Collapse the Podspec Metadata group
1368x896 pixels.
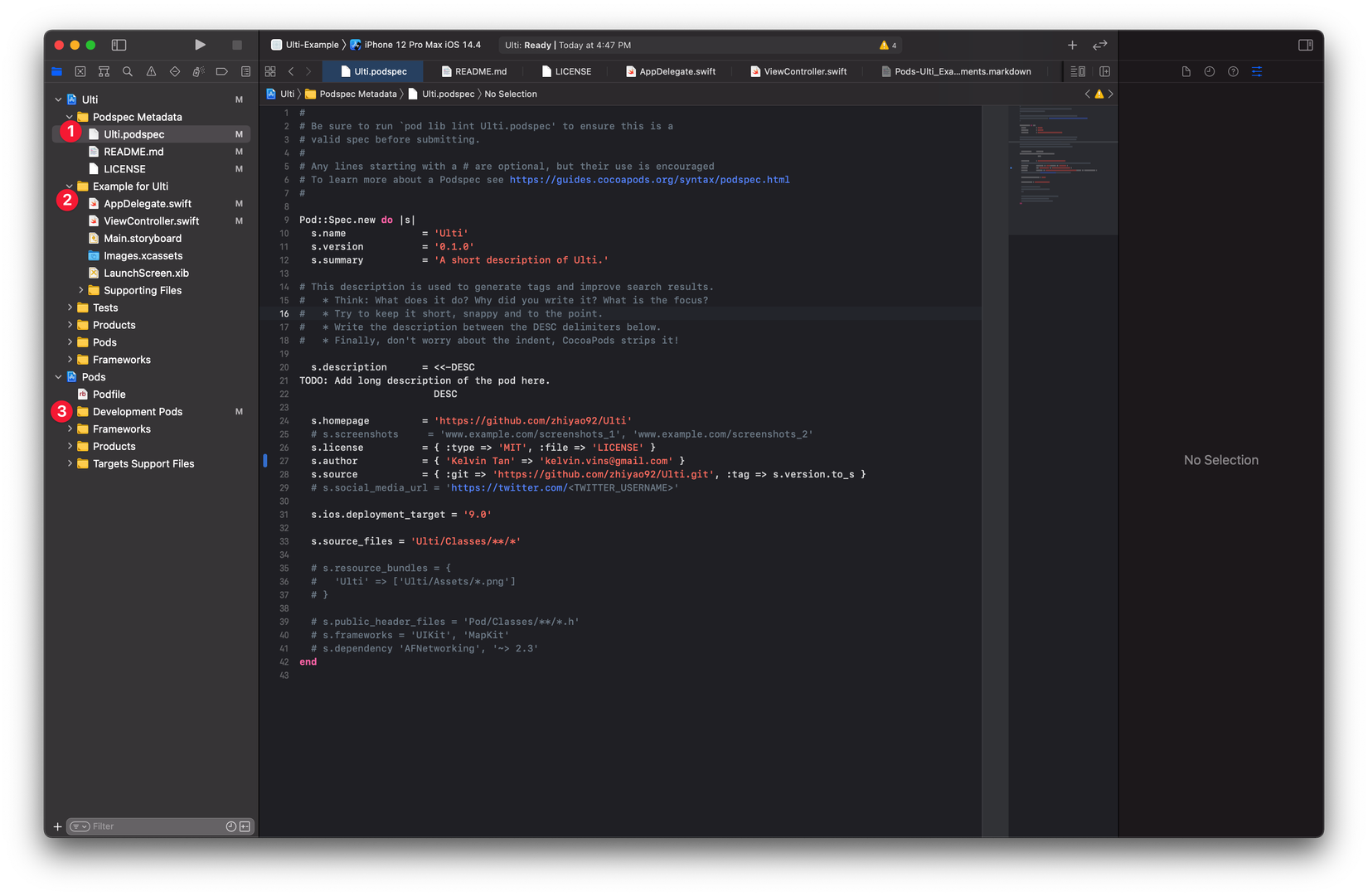point(70,117)
